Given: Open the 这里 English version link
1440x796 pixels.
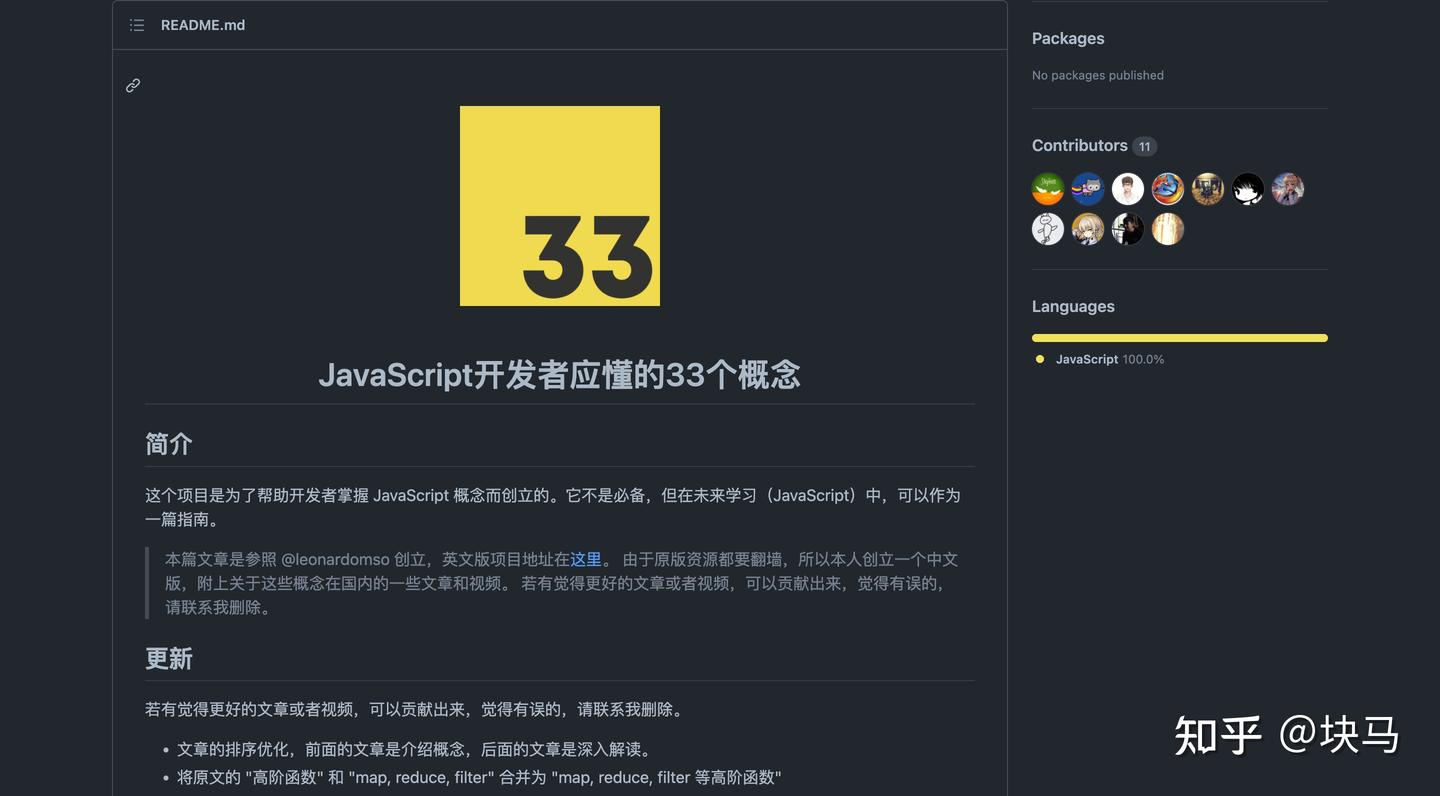Looking at the screenshot, I should [586, 558].
